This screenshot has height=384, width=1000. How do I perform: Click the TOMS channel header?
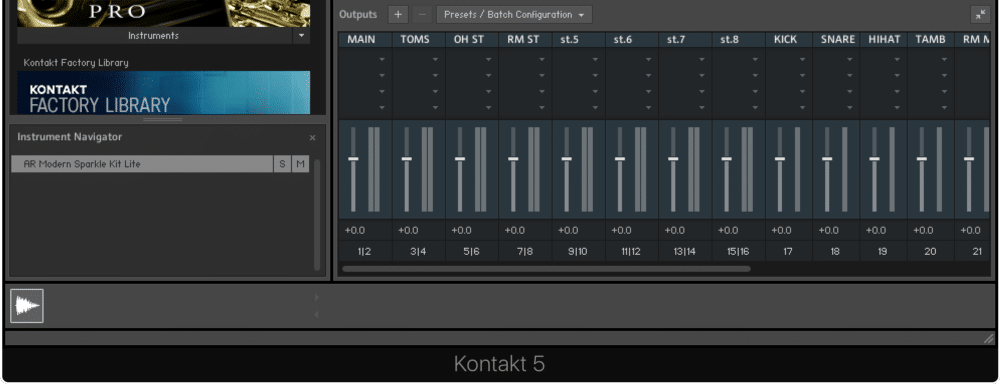(415, 40)
